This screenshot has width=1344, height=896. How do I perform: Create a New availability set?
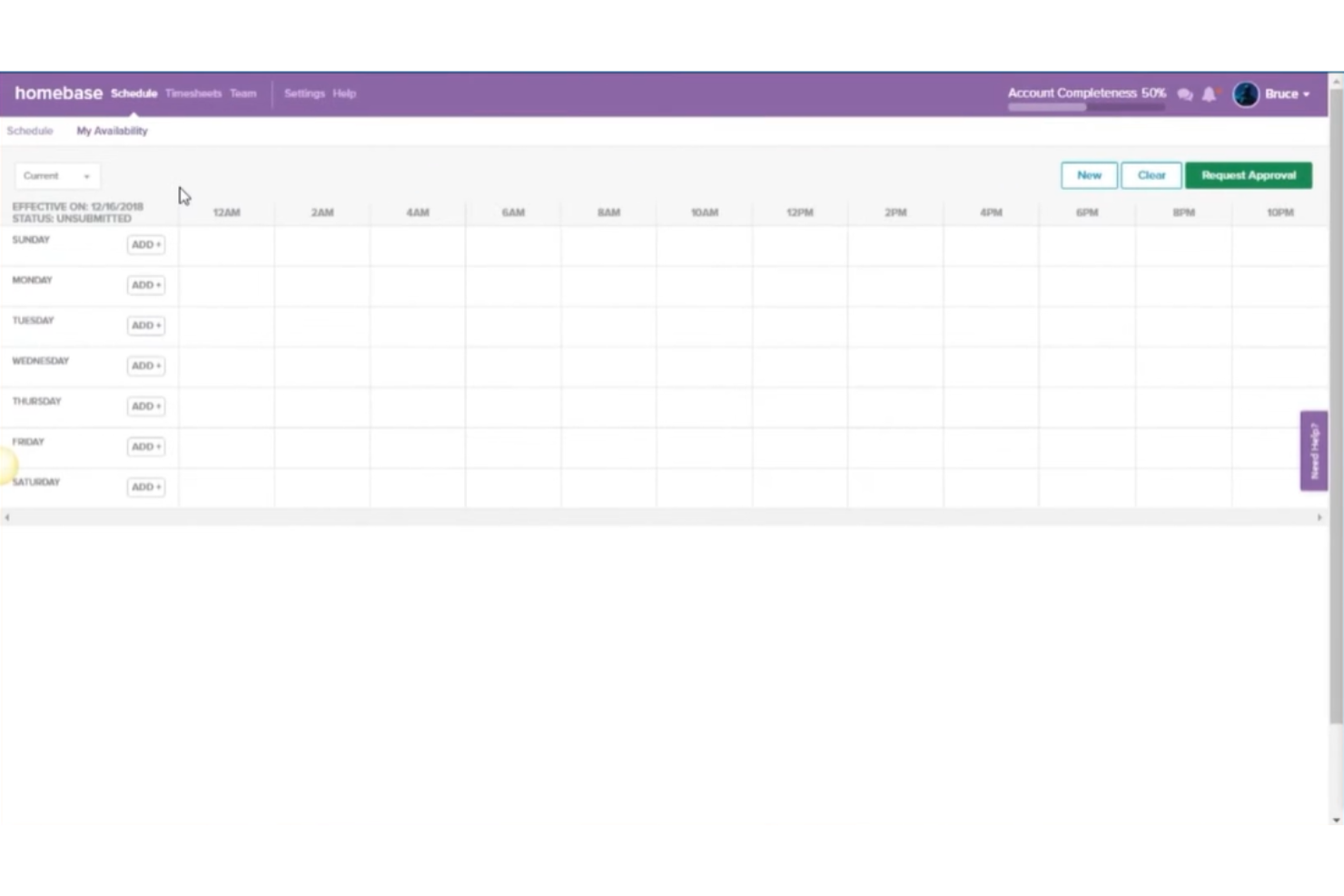coord(1088,175)
